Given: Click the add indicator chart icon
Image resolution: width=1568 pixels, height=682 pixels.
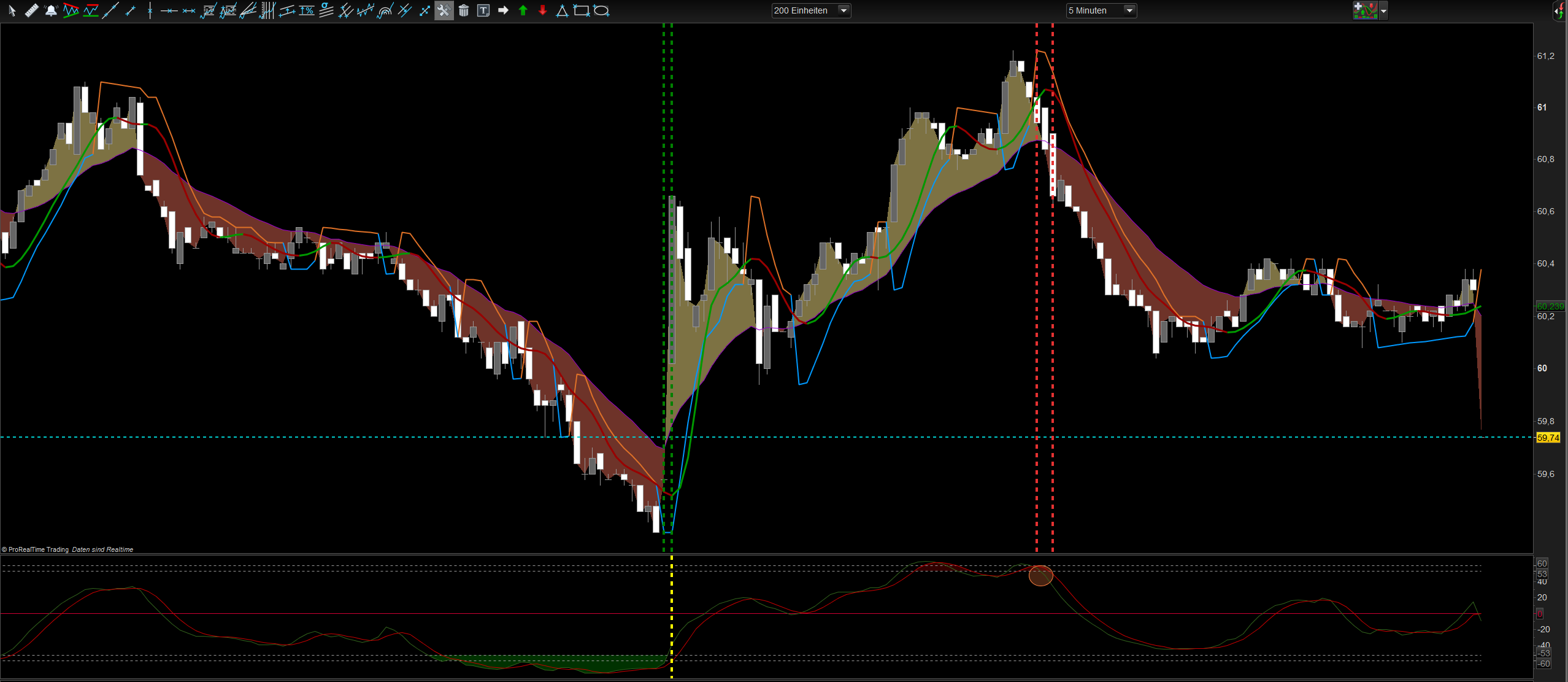Looking at the screenshot, I should 1366,10.
